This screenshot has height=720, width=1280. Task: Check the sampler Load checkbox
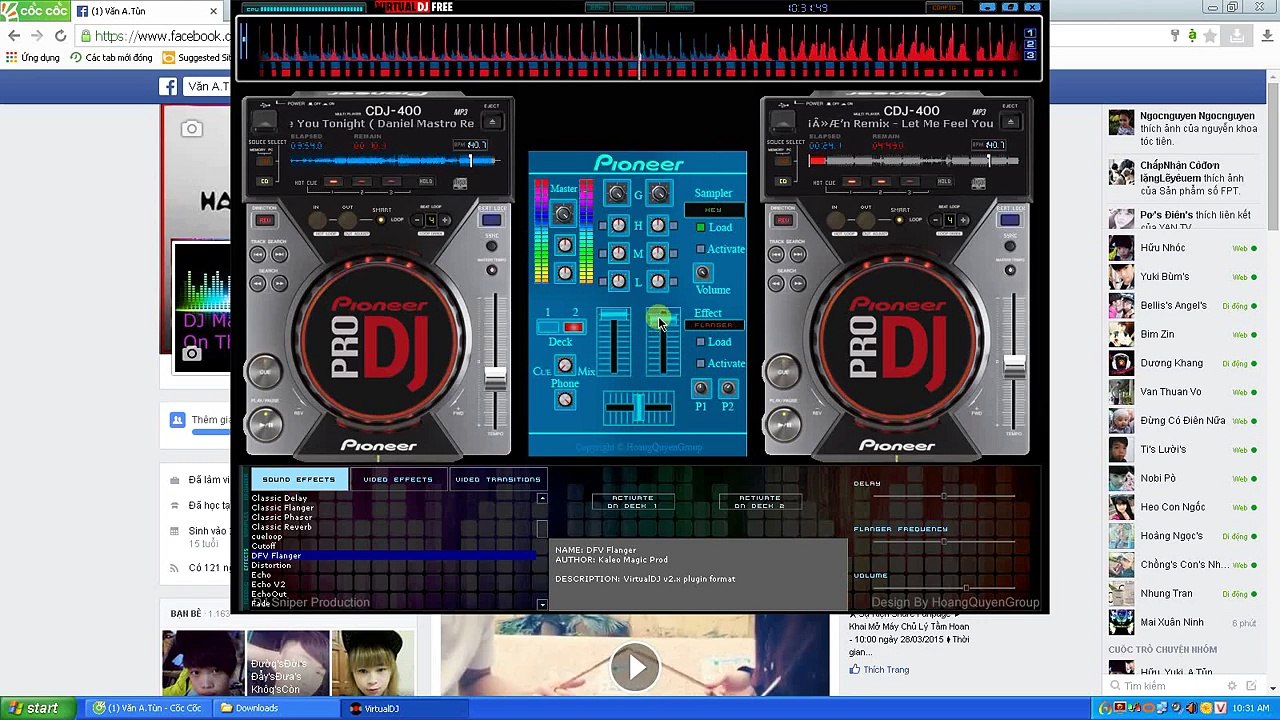[700, 228]
